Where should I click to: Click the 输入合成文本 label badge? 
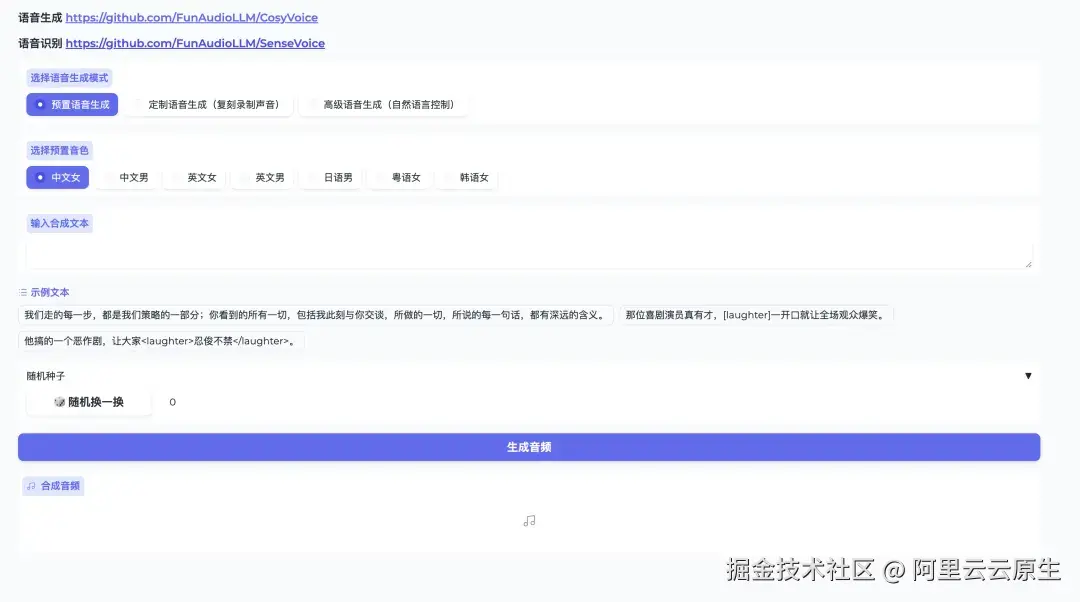[59, 223]
